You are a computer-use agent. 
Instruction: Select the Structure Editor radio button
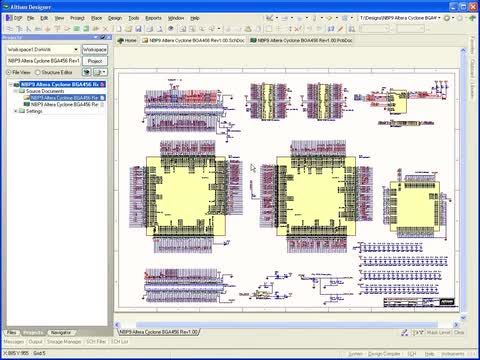38,72
